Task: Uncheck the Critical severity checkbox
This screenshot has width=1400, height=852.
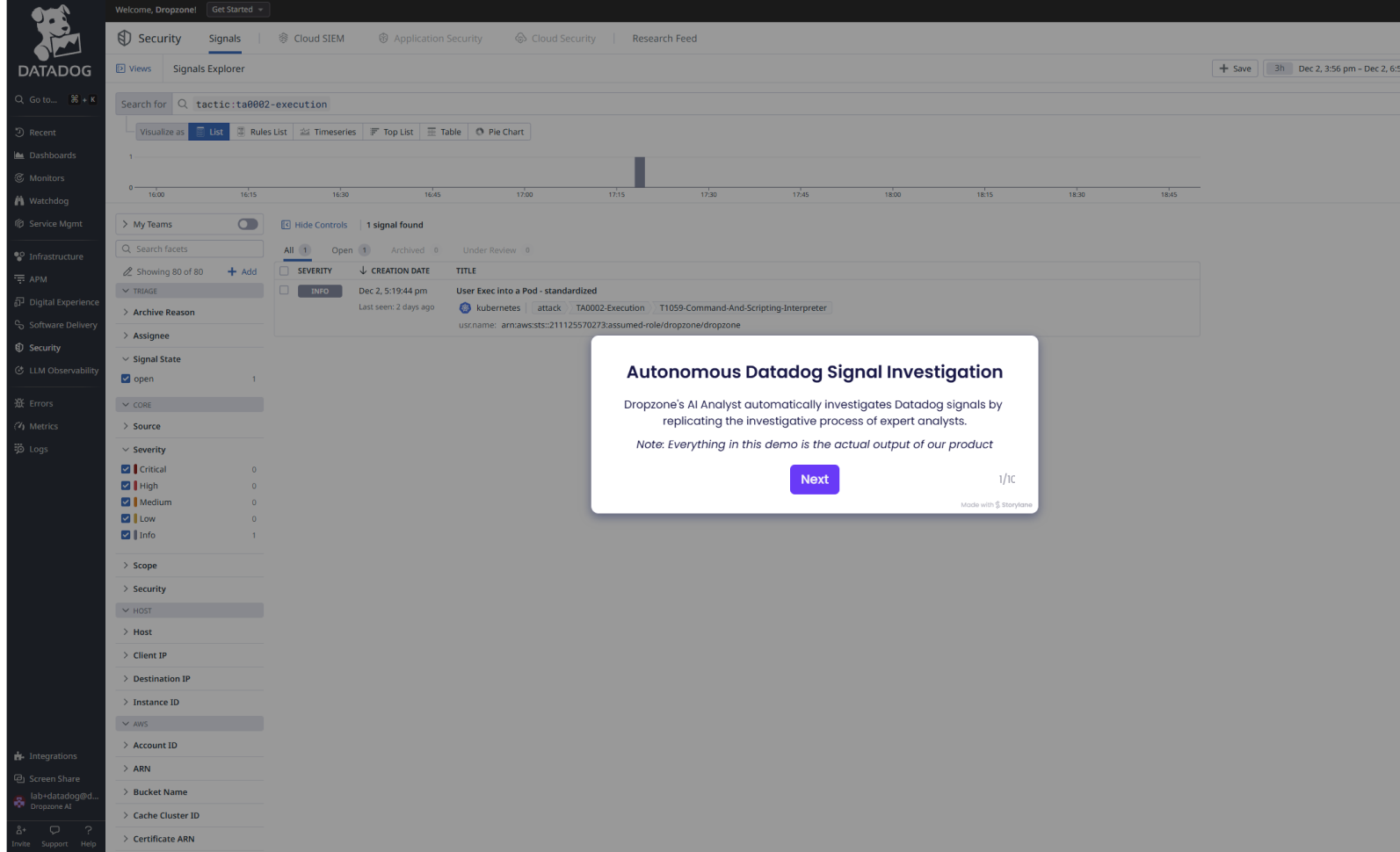Action: (126, 469)
